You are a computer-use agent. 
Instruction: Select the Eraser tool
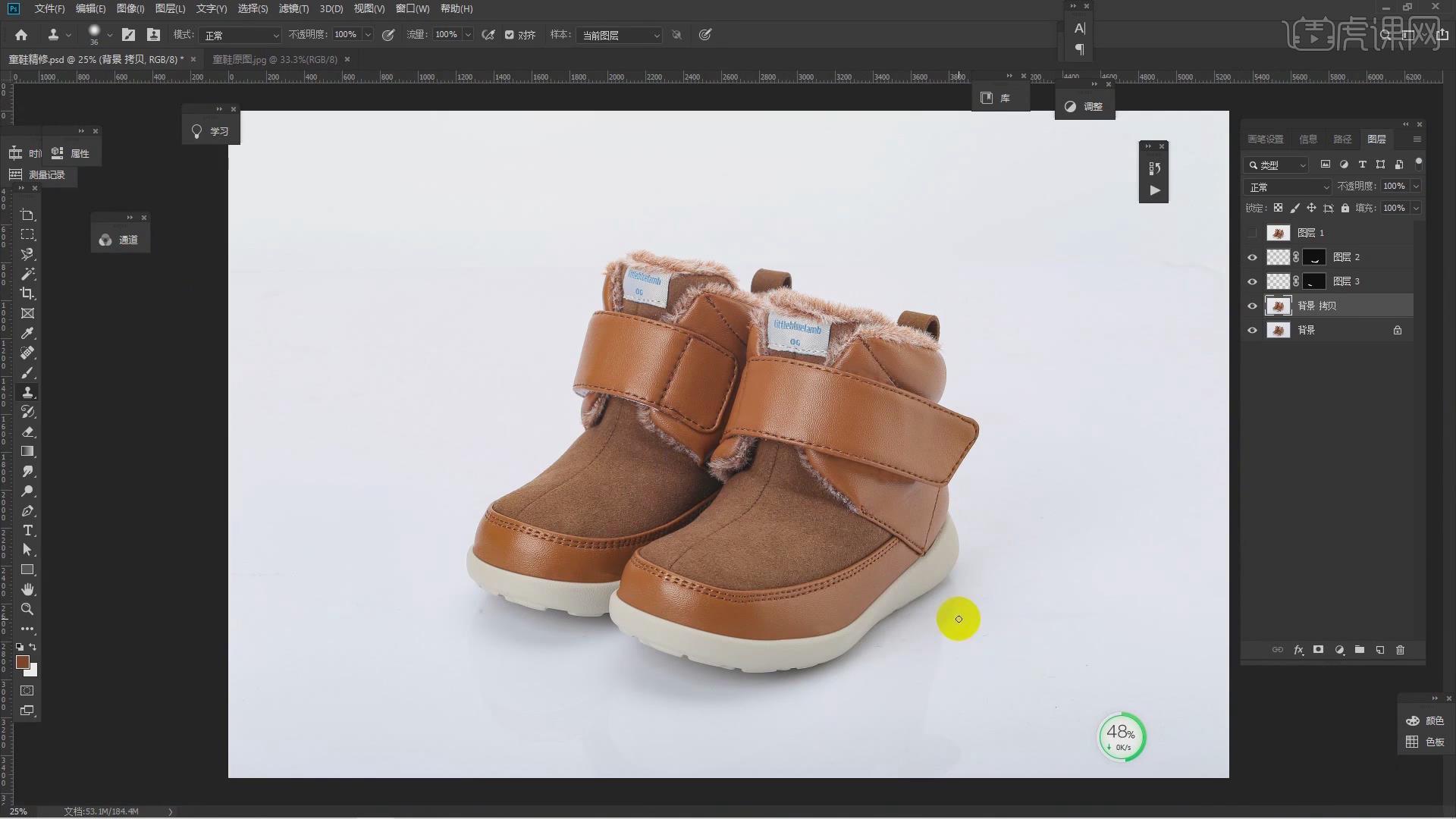[28, 432]
